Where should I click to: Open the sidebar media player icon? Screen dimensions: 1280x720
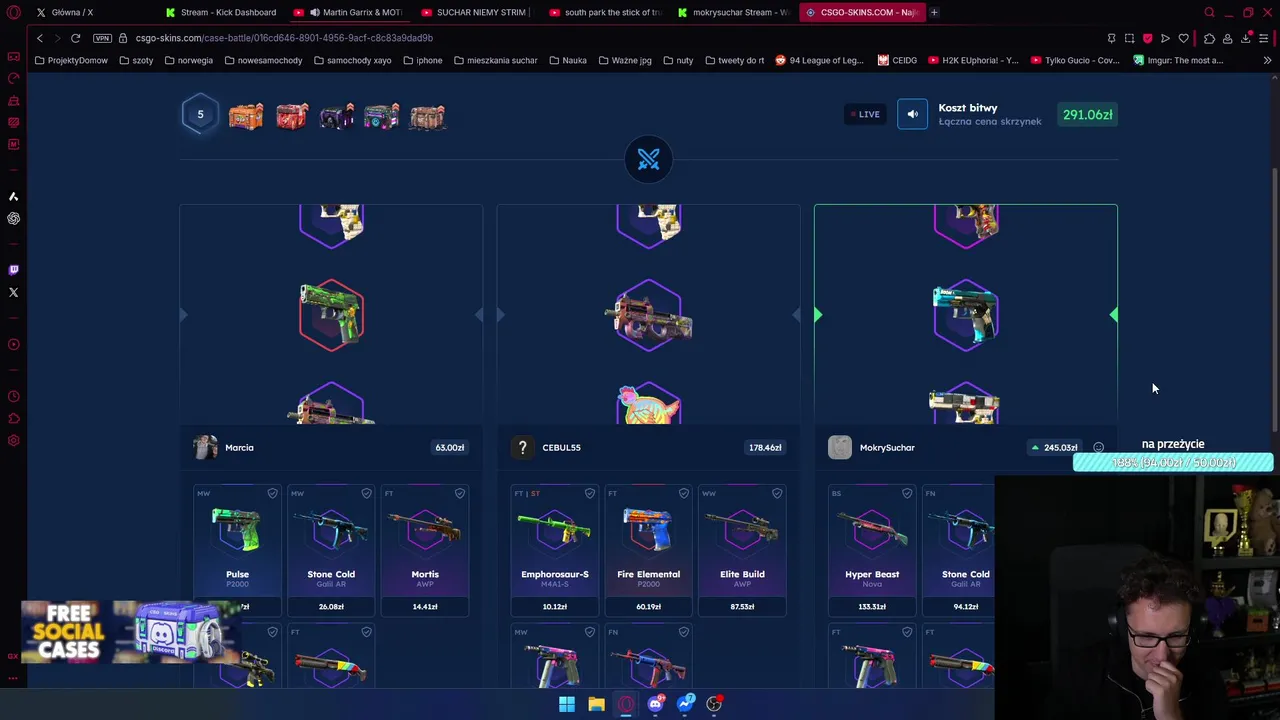[x=13, y=344]
